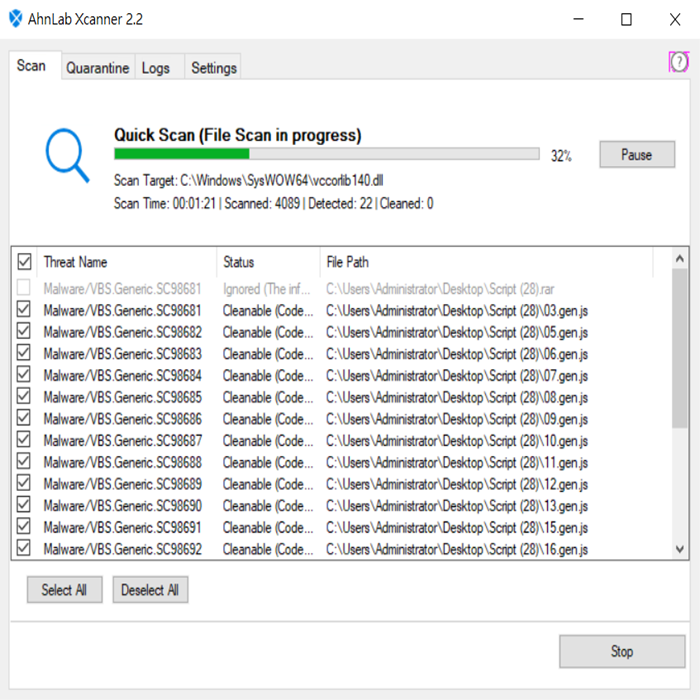Stop the running scan
This screenshot has height=700, width=700.
click(621, 651)
